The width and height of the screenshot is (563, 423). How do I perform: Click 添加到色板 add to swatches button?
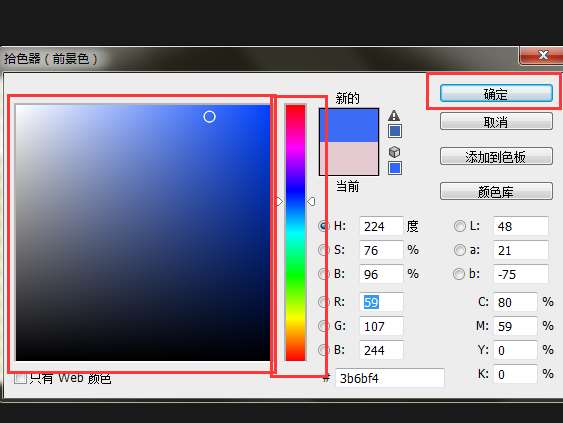pos(496,156)
